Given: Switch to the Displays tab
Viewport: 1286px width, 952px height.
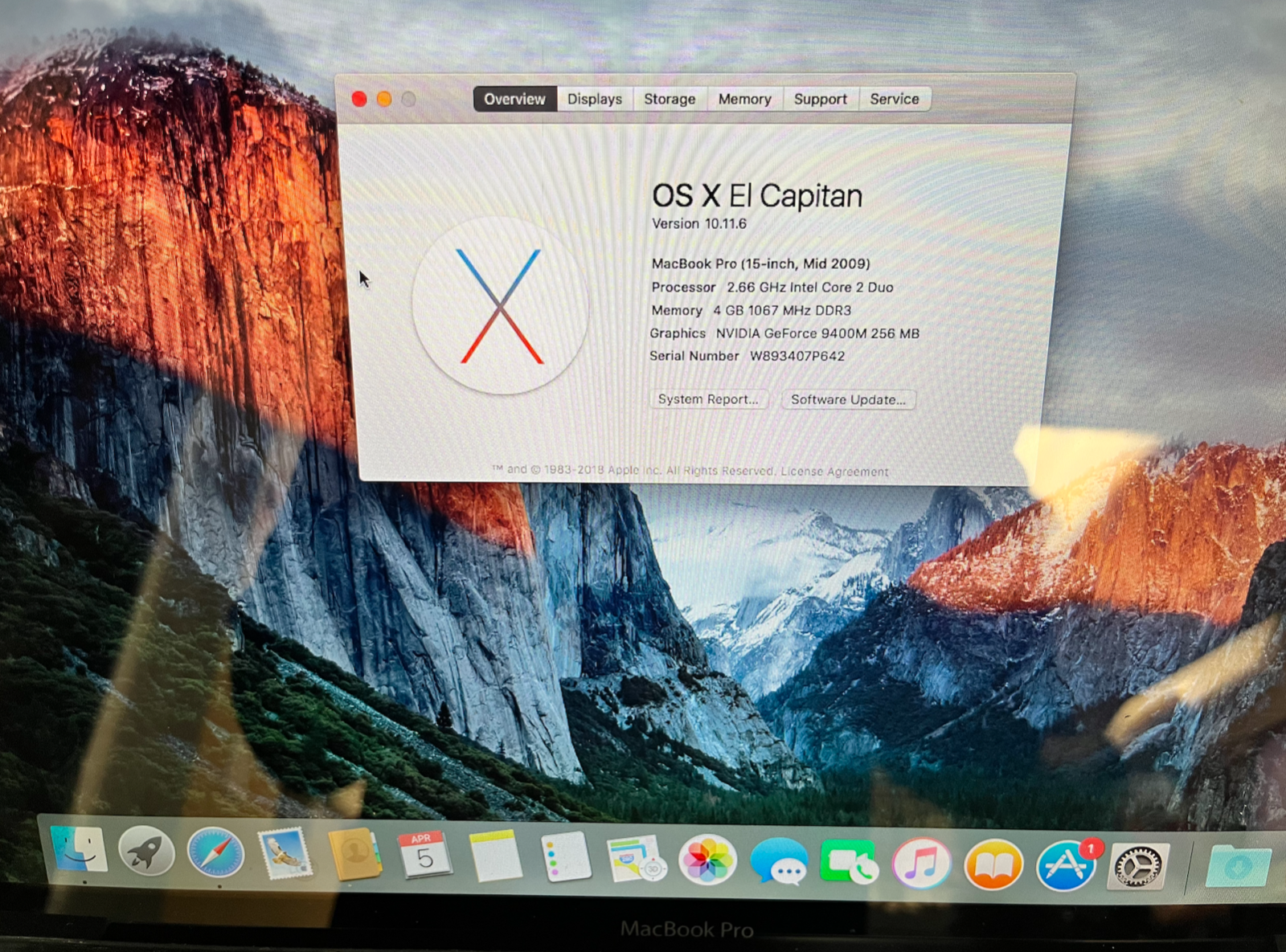Looking at the screenshot, I should pos(595,99).
